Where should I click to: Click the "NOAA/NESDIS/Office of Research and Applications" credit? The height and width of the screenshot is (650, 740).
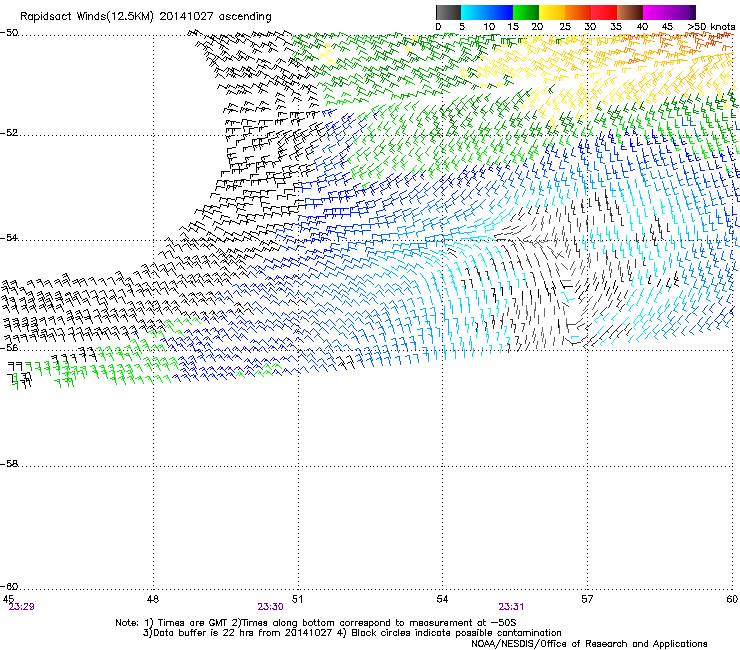(589, 644)
